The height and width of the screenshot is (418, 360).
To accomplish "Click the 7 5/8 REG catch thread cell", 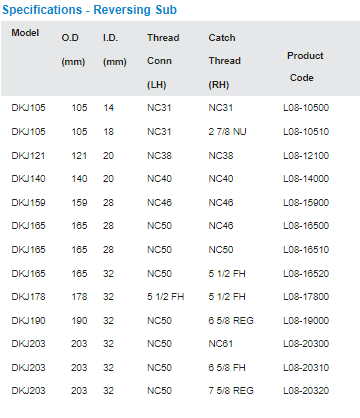I will [x=231, y=391].
